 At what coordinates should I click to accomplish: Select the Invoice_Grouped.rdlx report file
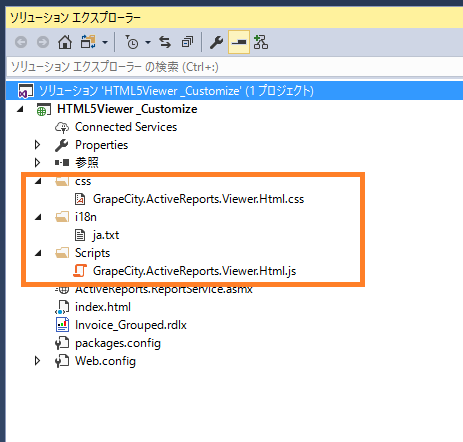coord(131,325)
